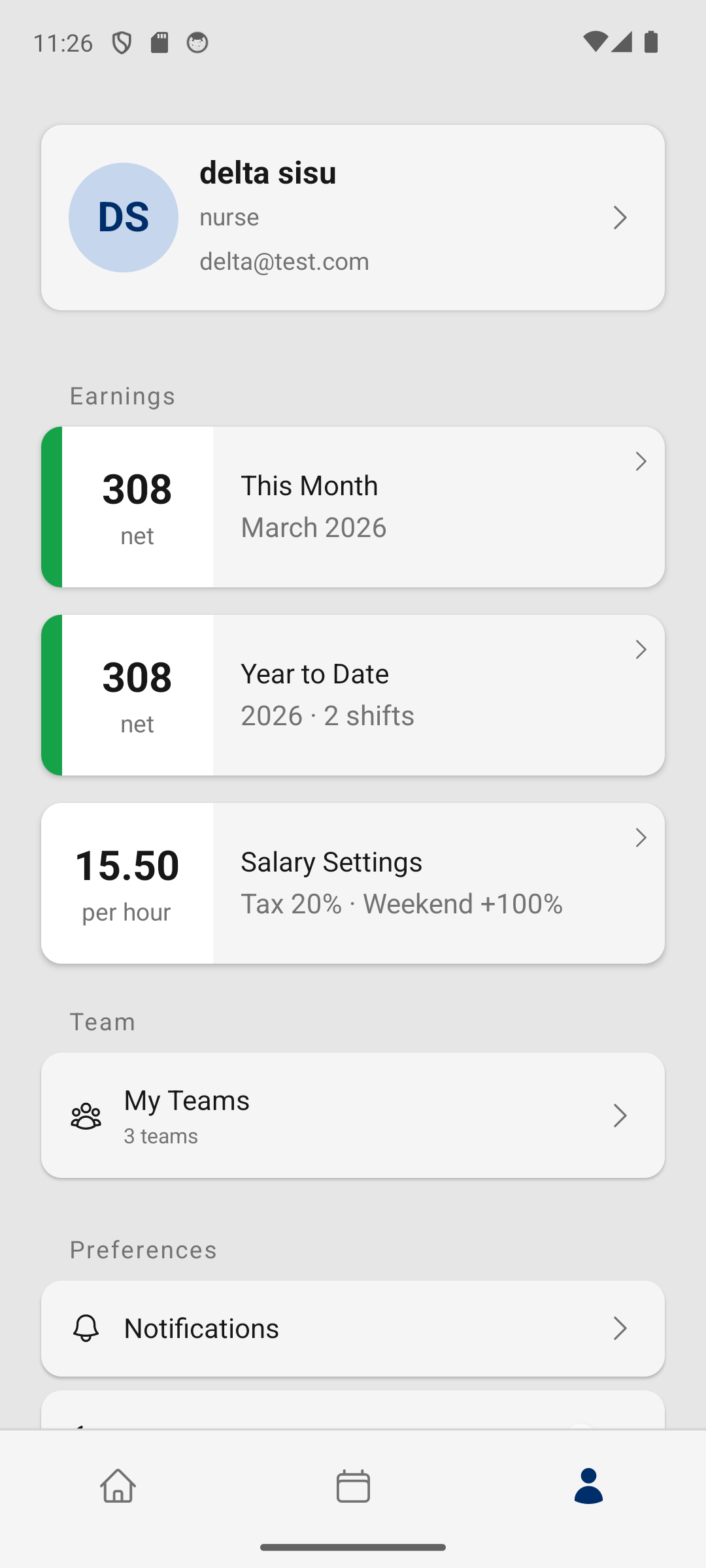
Task: Tap the delta@test.com email text
Action: tap(284, 261)
